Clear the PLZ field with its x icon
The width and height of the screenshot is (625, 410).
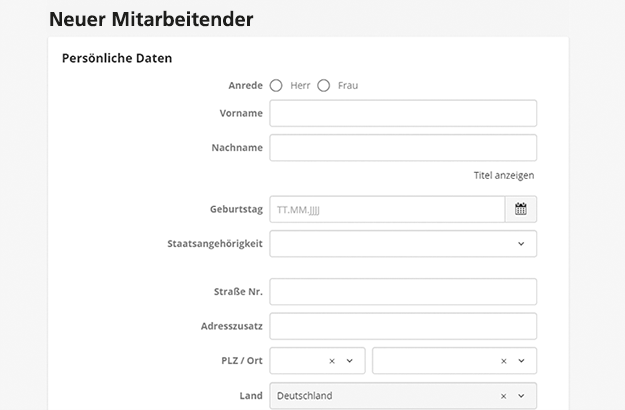(332, 361)
